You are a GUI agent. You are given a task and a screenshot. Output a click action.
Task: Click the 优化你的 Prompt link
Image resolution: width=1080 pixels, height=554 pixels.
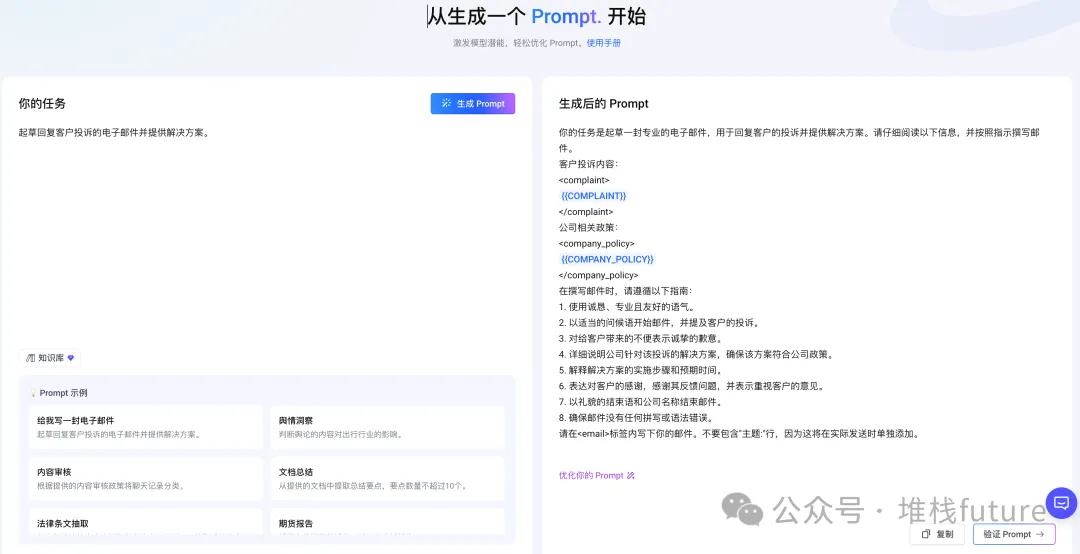(x=596, y=475)
